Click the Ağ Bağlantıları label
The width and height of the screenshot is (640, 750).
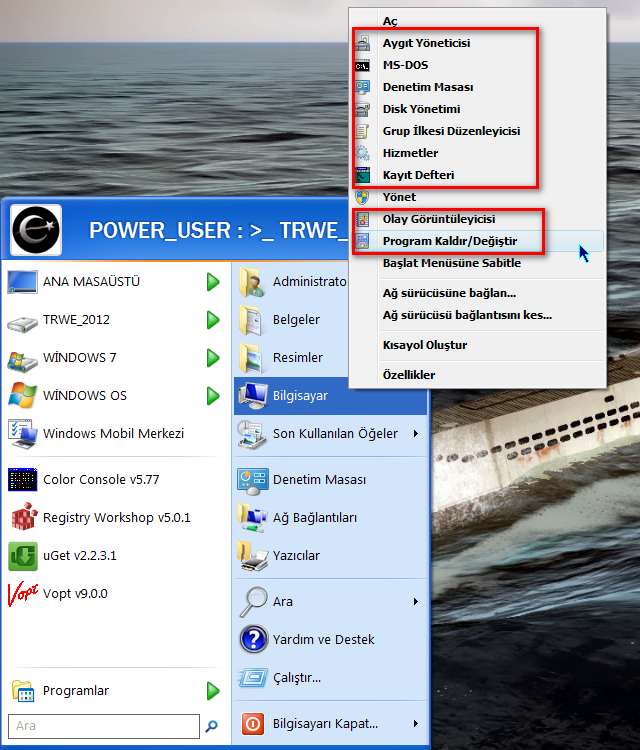coord(315,518)
